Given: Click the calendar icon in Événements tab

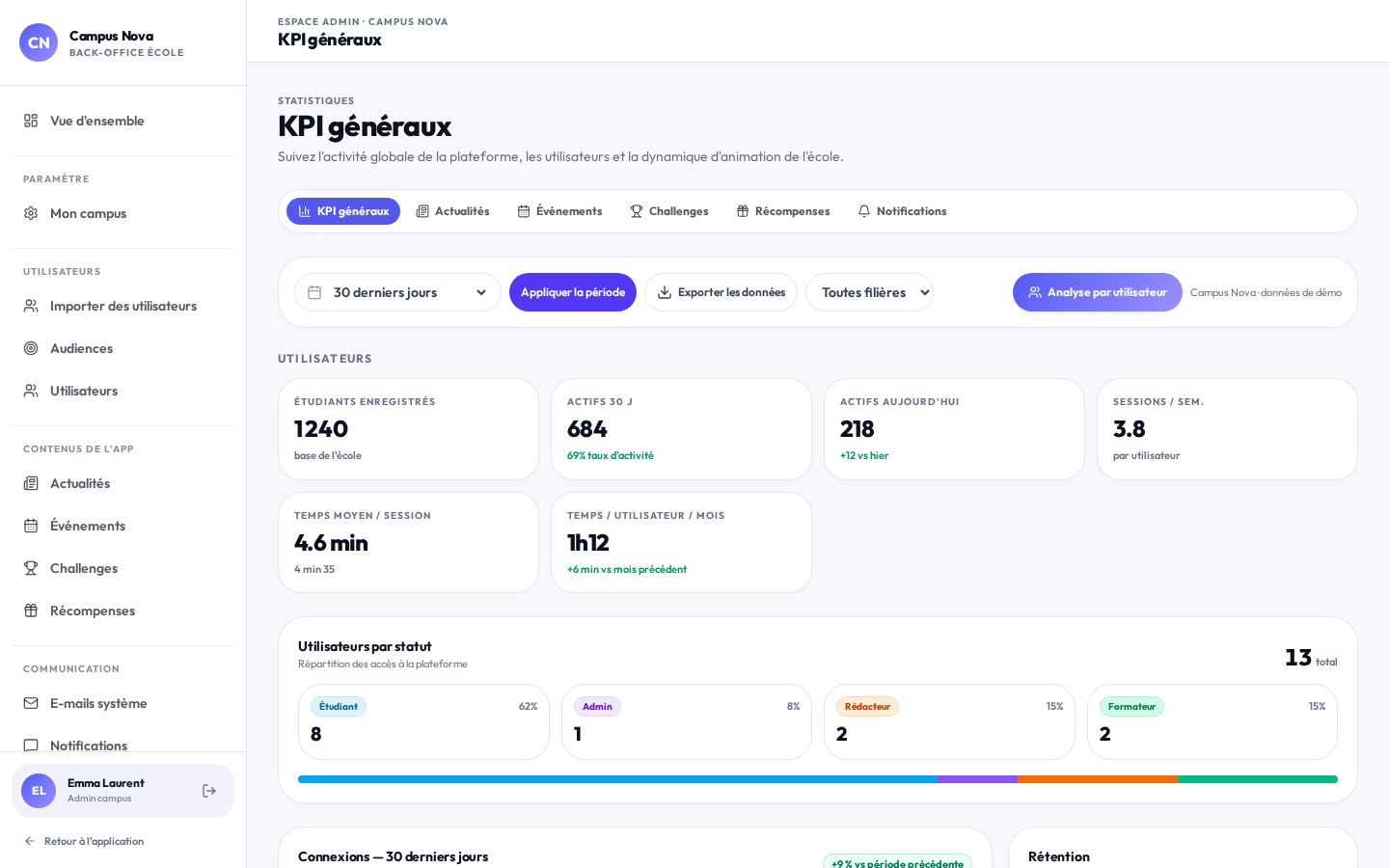Looking at the screenshot, I should click(524, 211).
